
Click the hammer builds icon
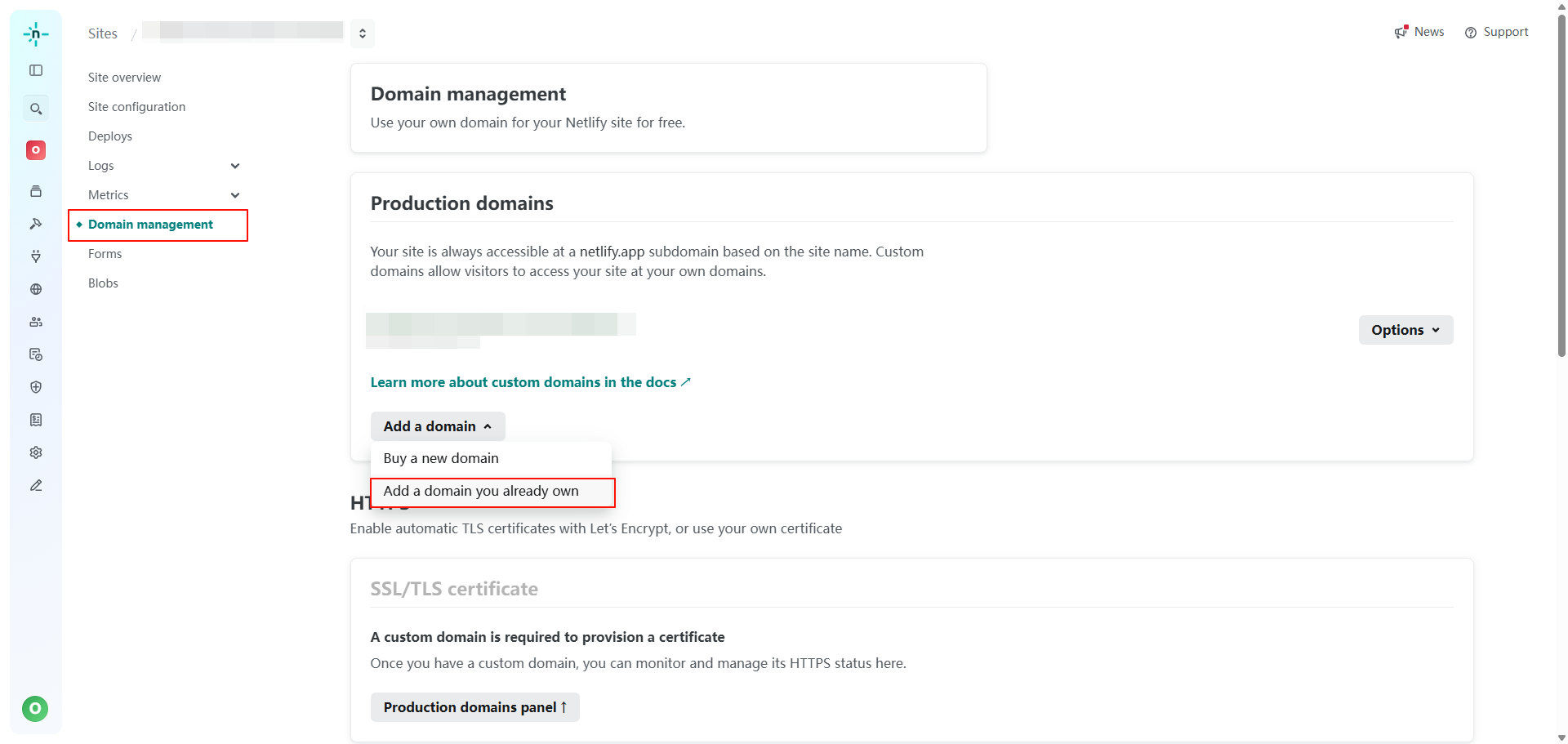[x=36, y=224]
